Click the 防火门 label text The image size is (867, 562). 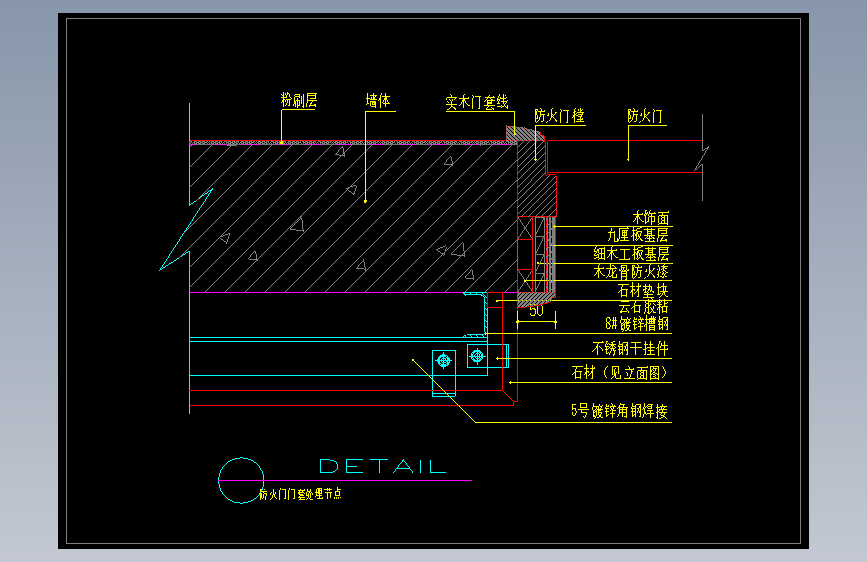click(645, 116)
